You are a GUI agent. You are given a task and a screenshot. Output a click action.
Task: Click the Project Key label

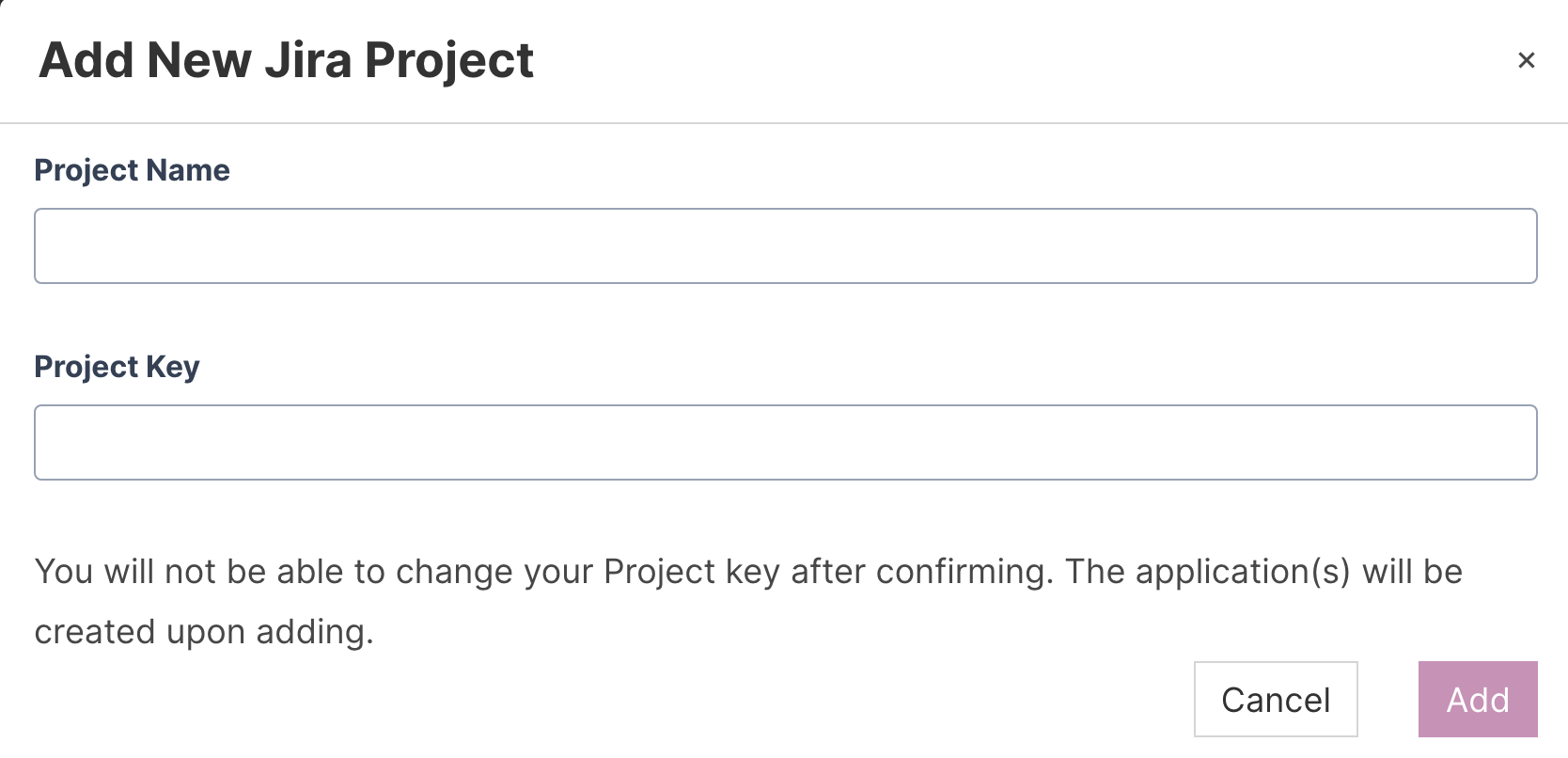tap(117, 367)
